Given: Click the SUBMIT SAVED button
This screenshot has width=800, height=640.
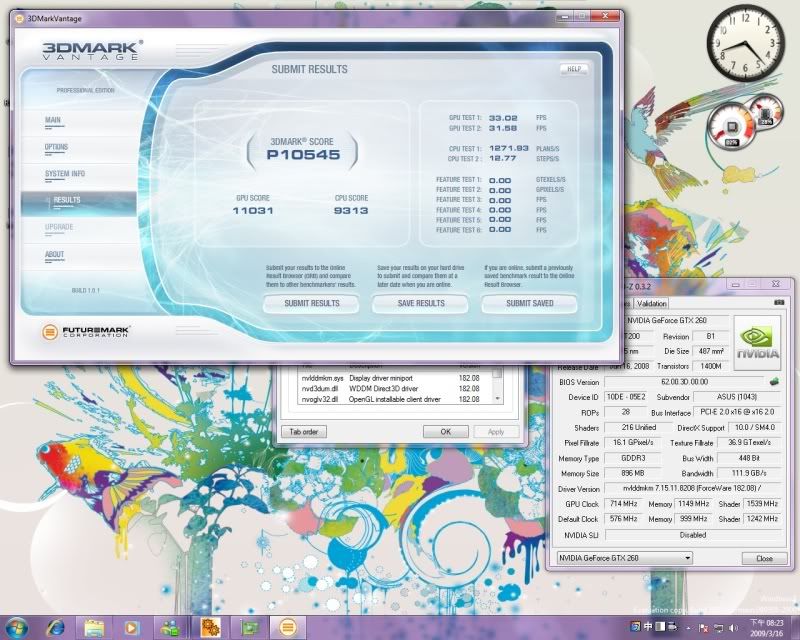Looking at the screenshot, I should [529, 303].
